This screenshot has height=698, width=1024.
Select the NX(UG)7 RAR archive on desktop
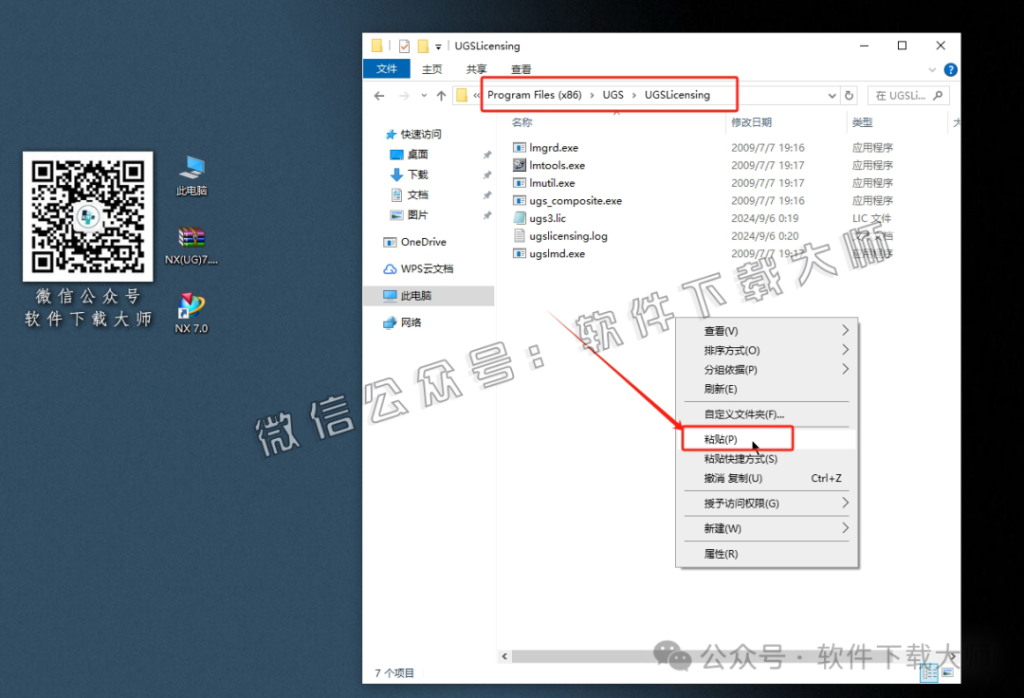190,243
